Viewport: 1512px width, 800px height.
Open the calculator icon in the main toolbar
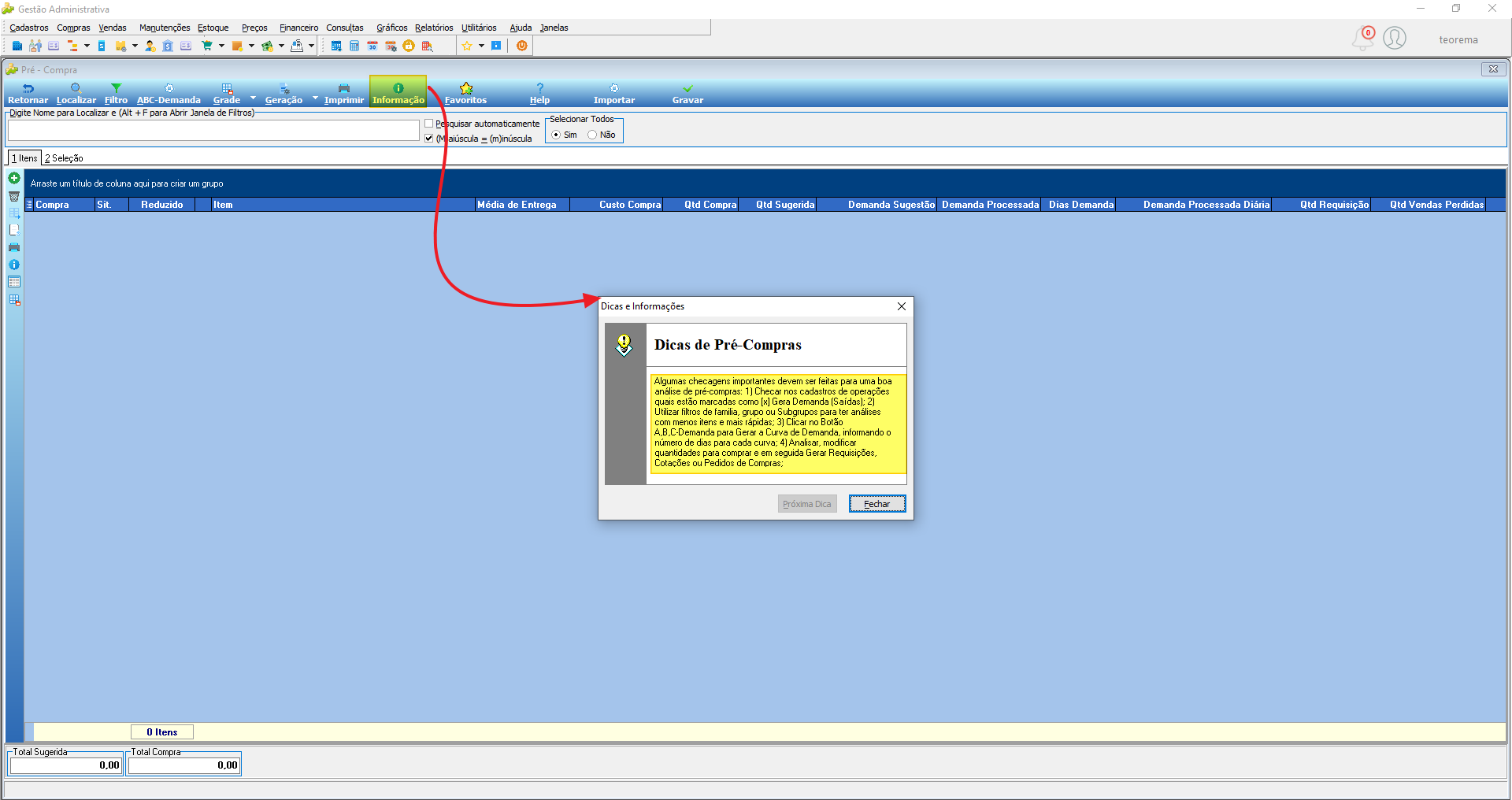[x=354, y=46]
